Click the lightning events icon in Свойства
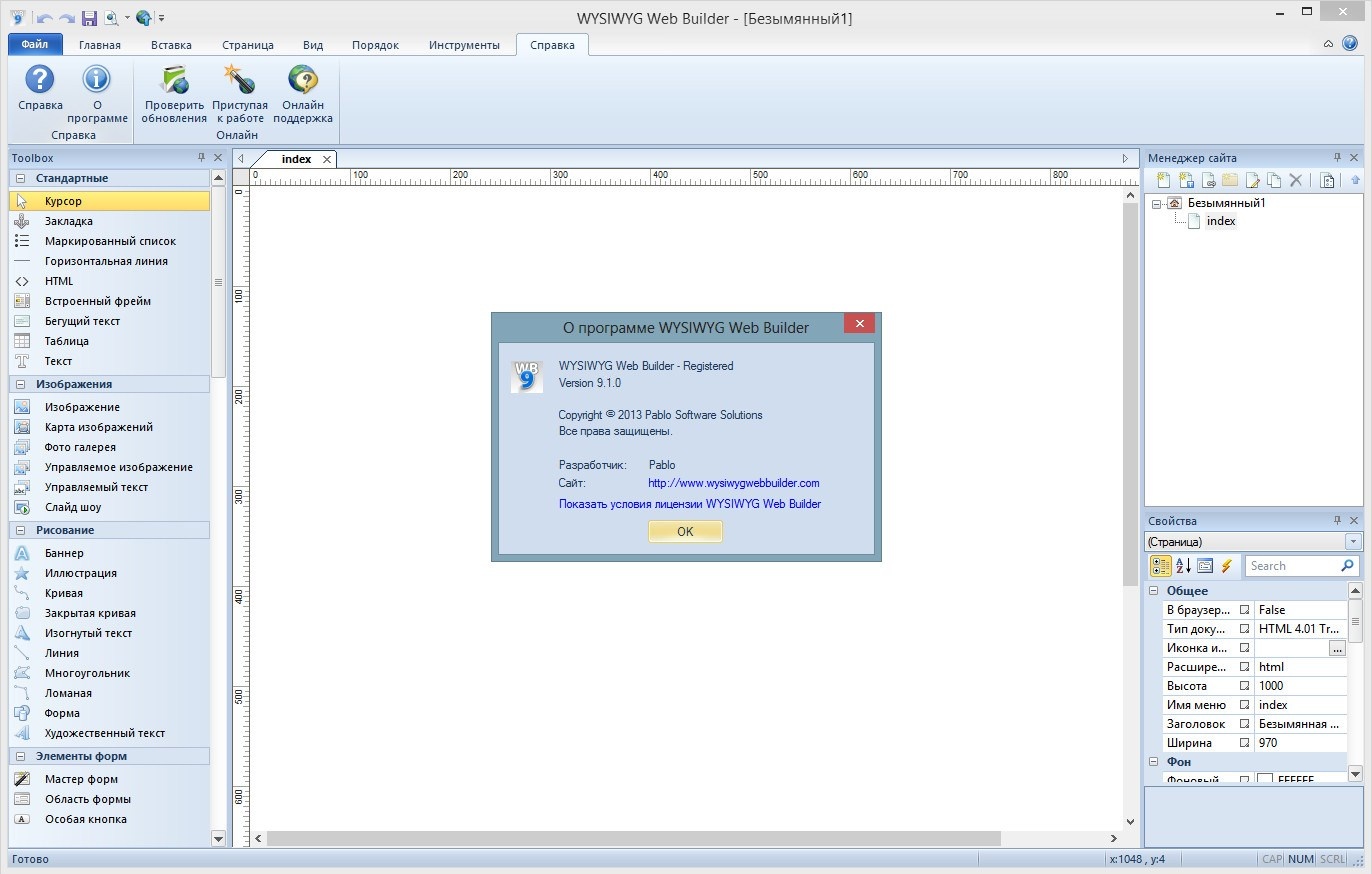The image size is (1372, 874). point(1227,566)
